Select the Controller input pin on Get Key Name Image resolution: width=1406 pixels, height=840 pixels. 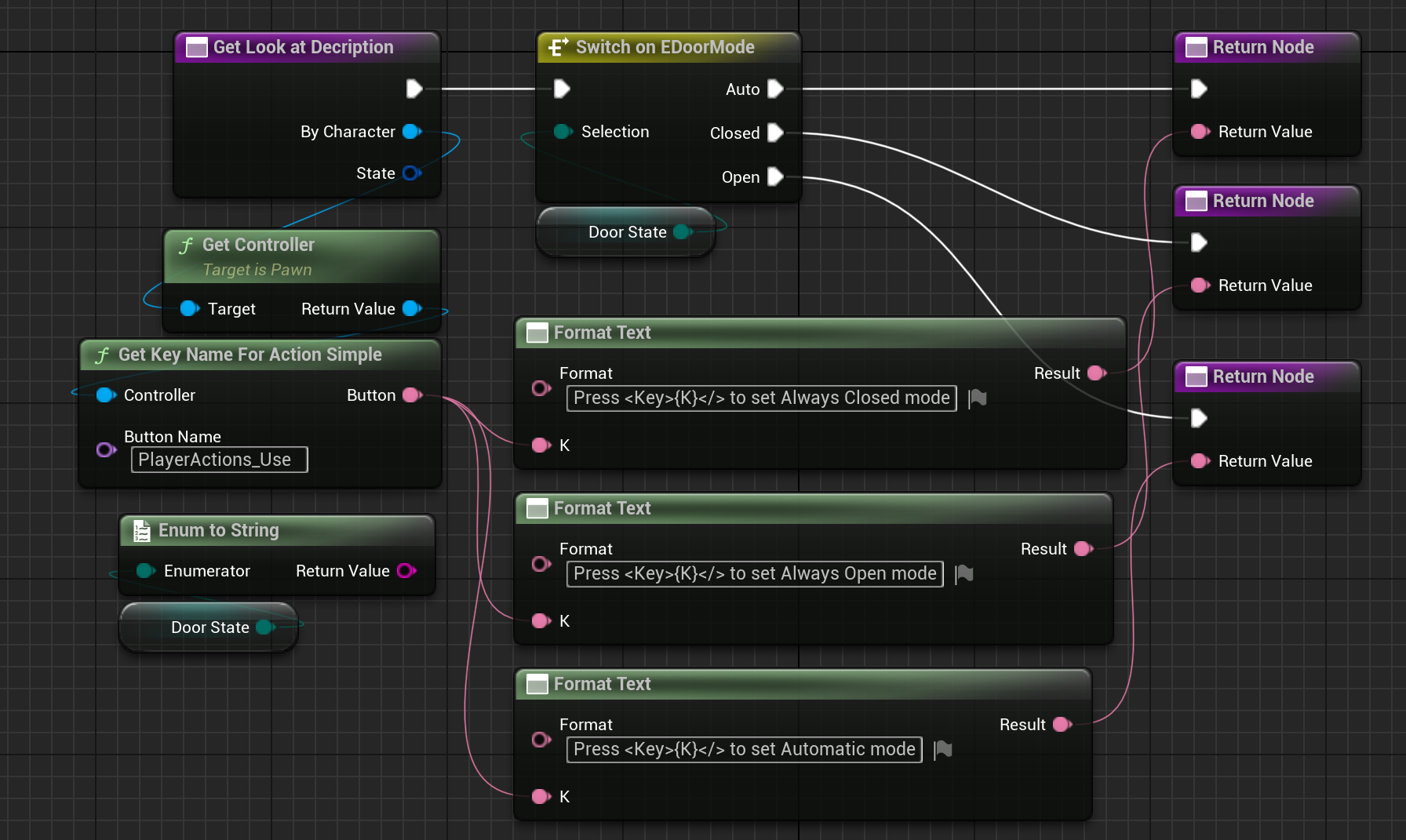[106, 395]
